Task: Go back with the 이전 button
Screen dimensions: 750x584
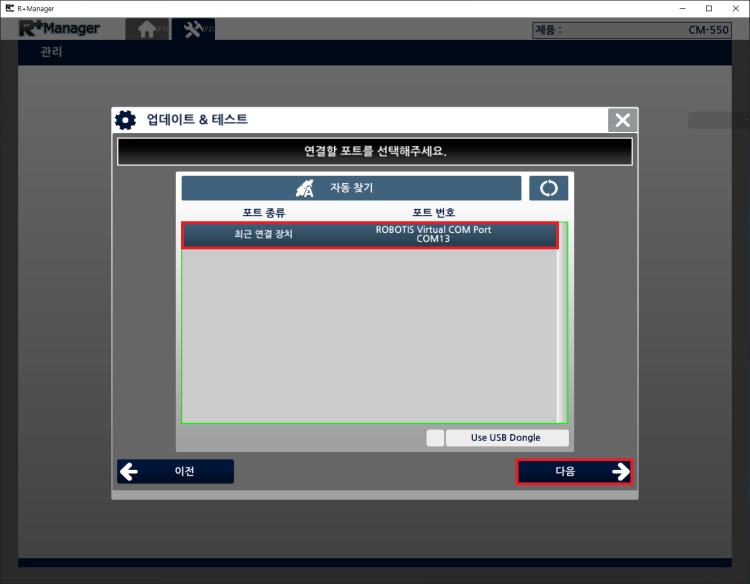Action: (x=175, y=471)
